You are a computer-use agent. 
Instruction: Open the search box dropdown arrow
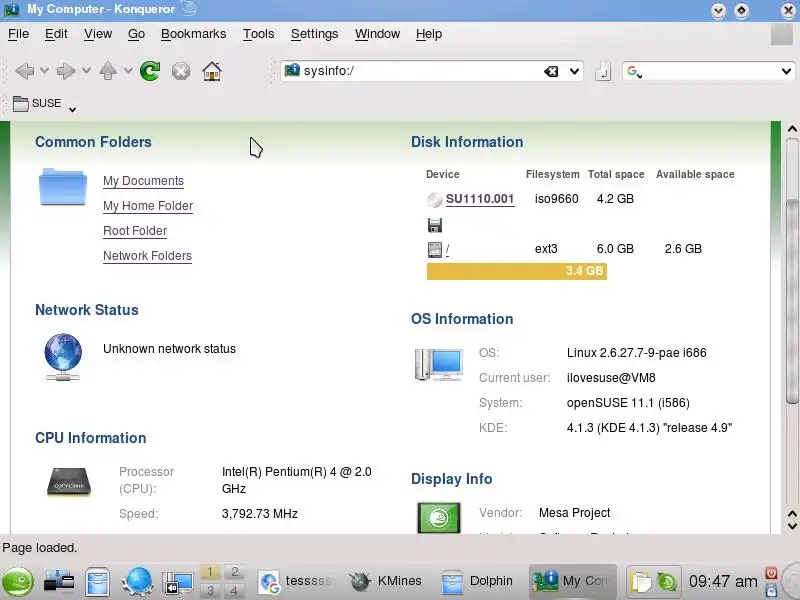click(x=786, y=71)
